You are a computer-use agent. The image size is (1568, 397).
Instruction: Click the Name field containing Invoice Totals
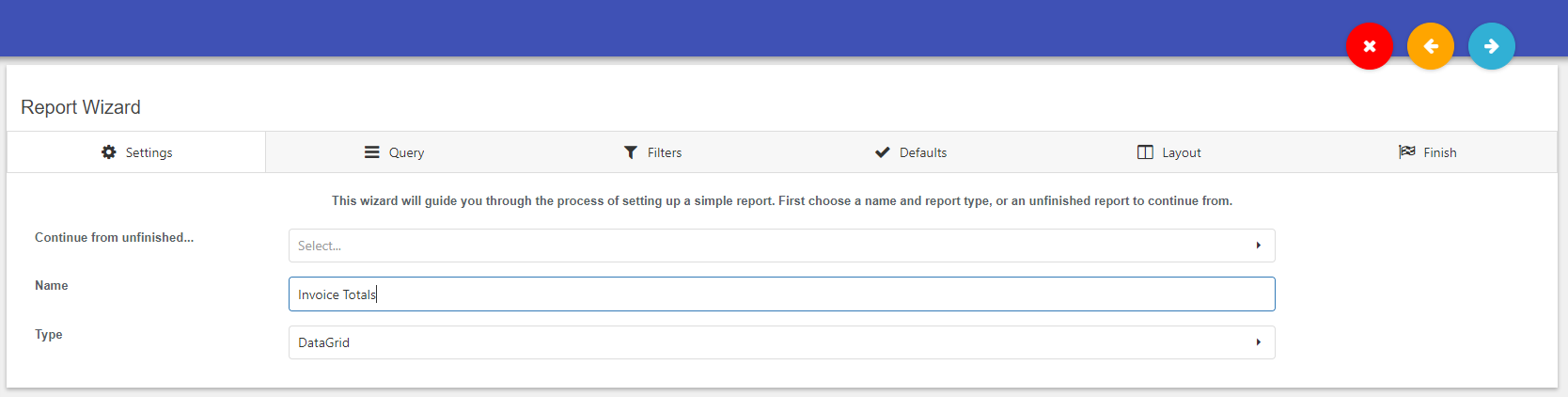[781, 294]
